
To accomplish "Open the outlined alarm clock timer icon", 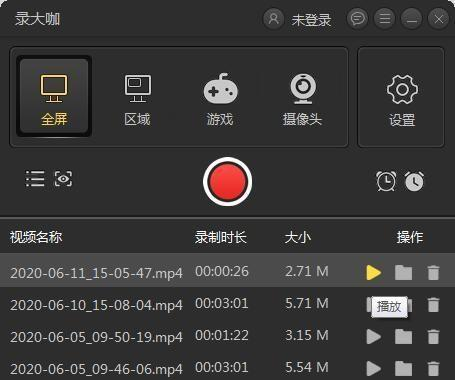I will click(x=386, y=181).
